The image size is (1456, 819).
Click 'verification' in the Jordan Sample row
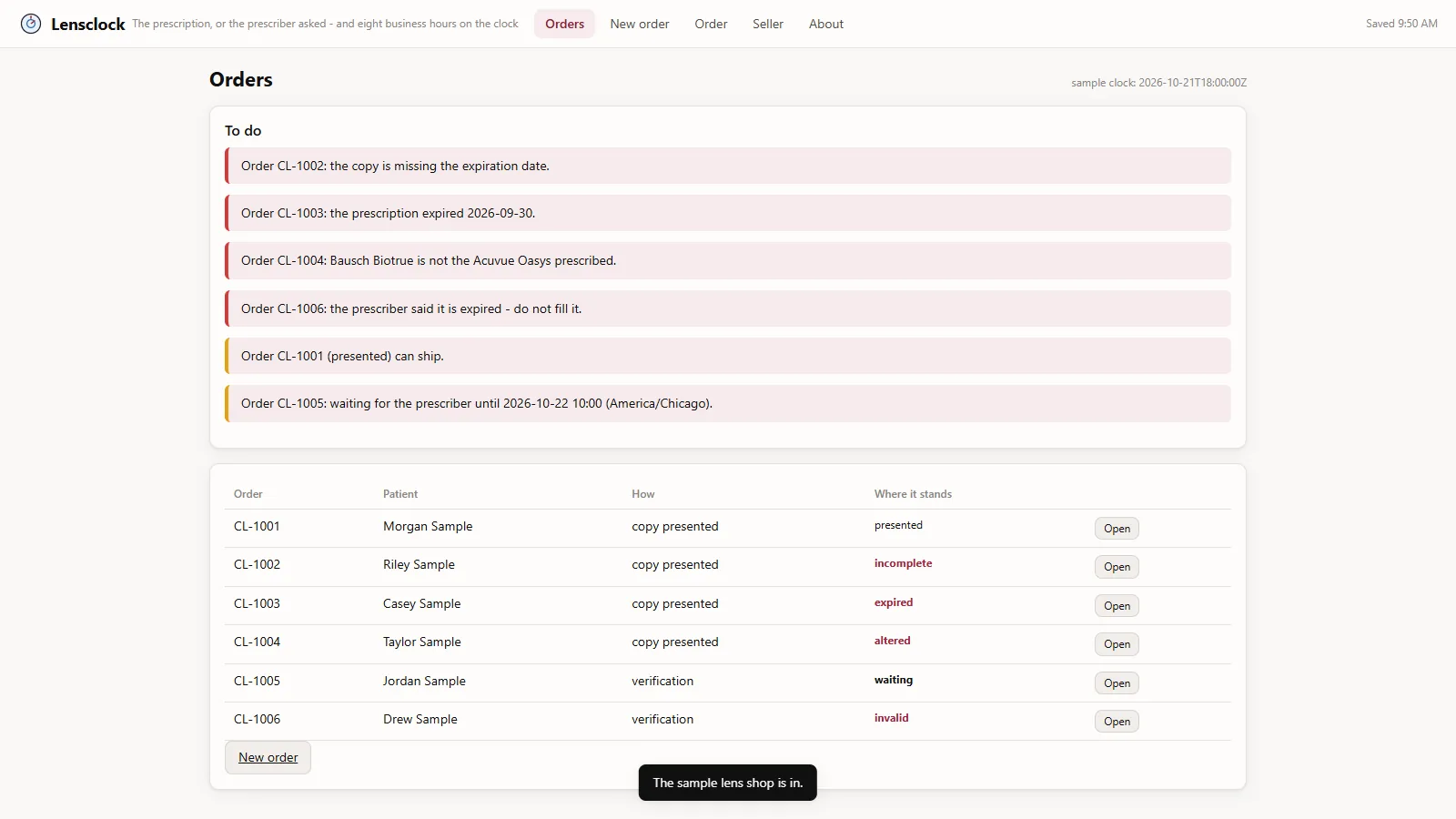662,681
